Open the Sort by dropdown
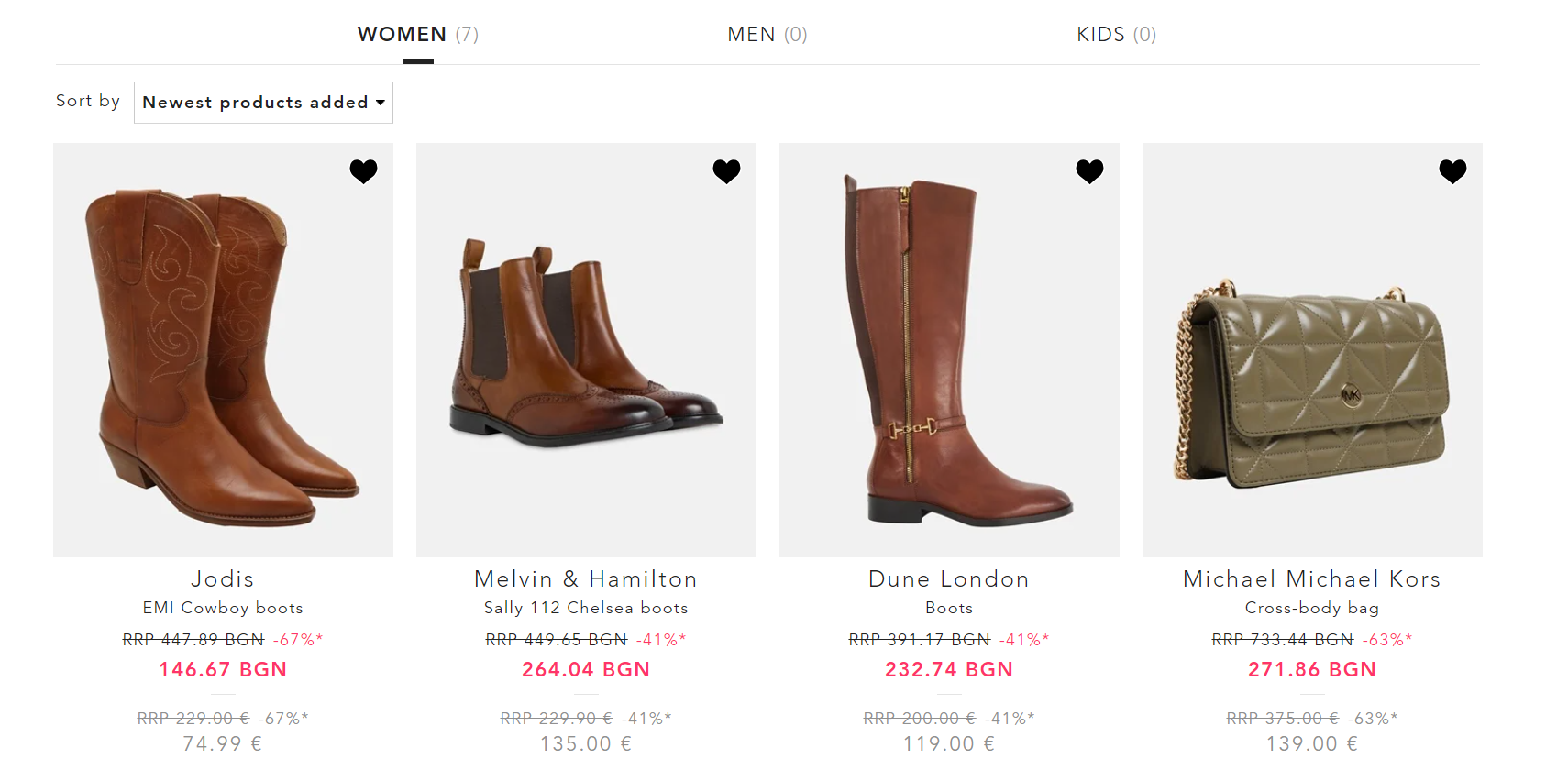This screenshot has width=1568, height=770. [x=263, y=103]
